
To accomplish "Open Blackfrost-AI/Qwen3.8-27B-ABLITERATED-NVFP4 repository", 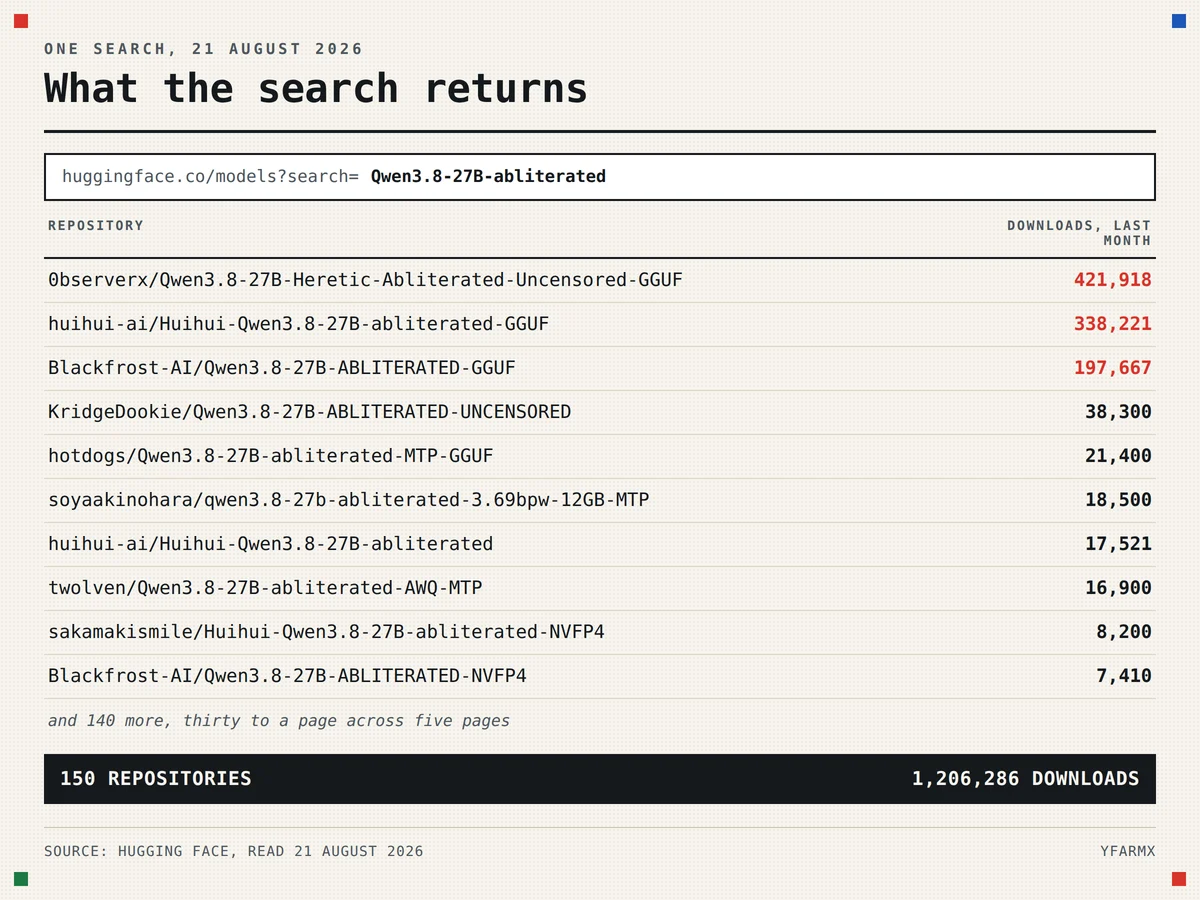I will [287, 676].
